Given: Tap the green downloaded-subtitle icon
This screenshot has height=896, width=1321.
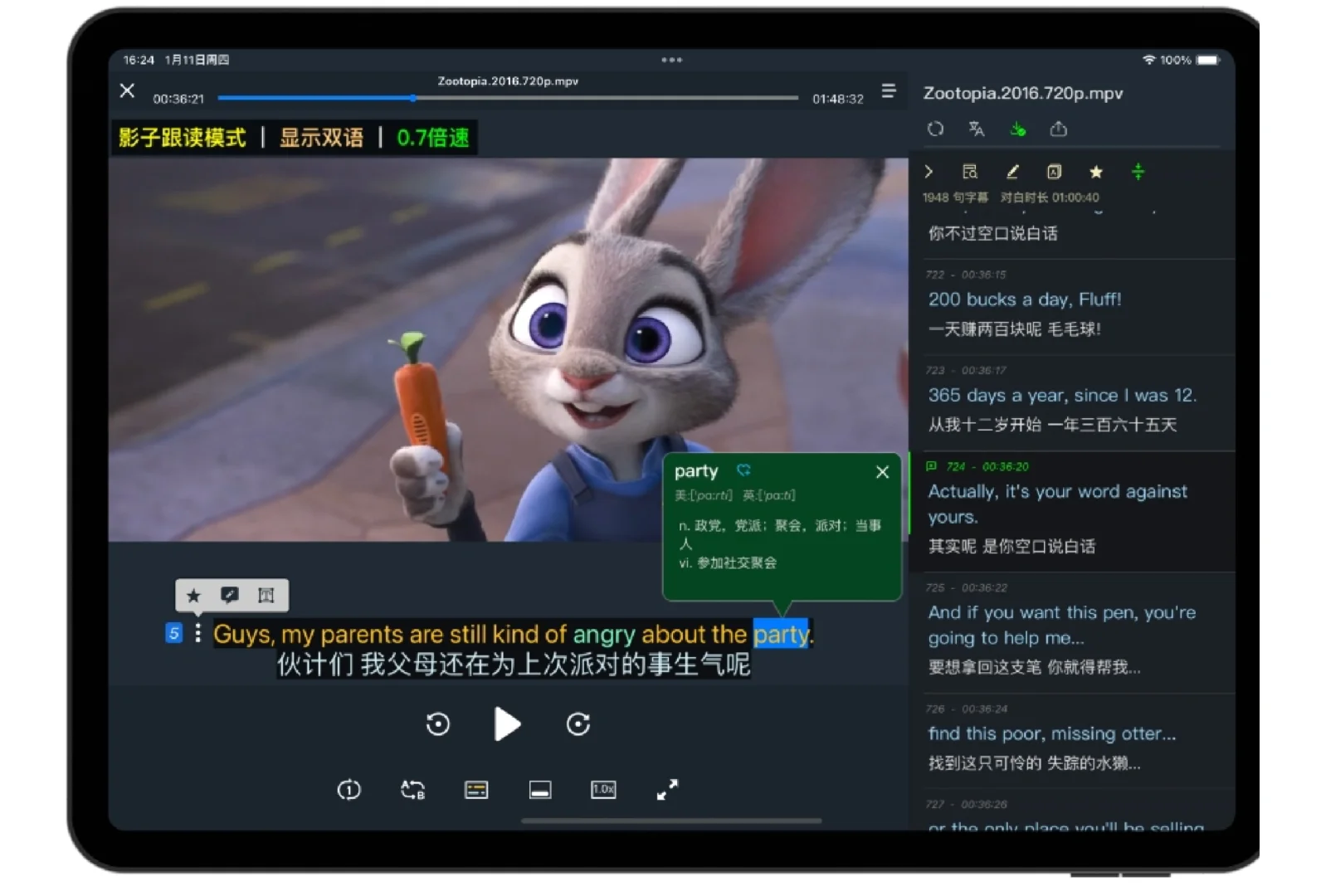Looking at the screenshot, I should point(1017,129).
